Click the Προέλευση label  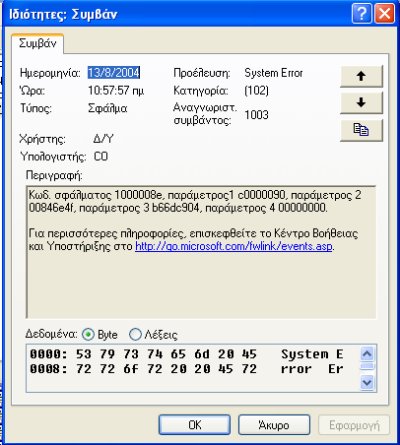click(x=202, y=73)
